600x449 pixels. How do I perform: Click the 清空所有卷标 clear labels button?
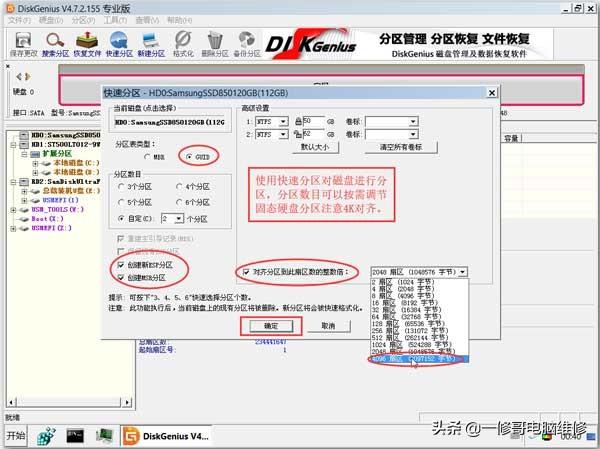coord(401,147)
